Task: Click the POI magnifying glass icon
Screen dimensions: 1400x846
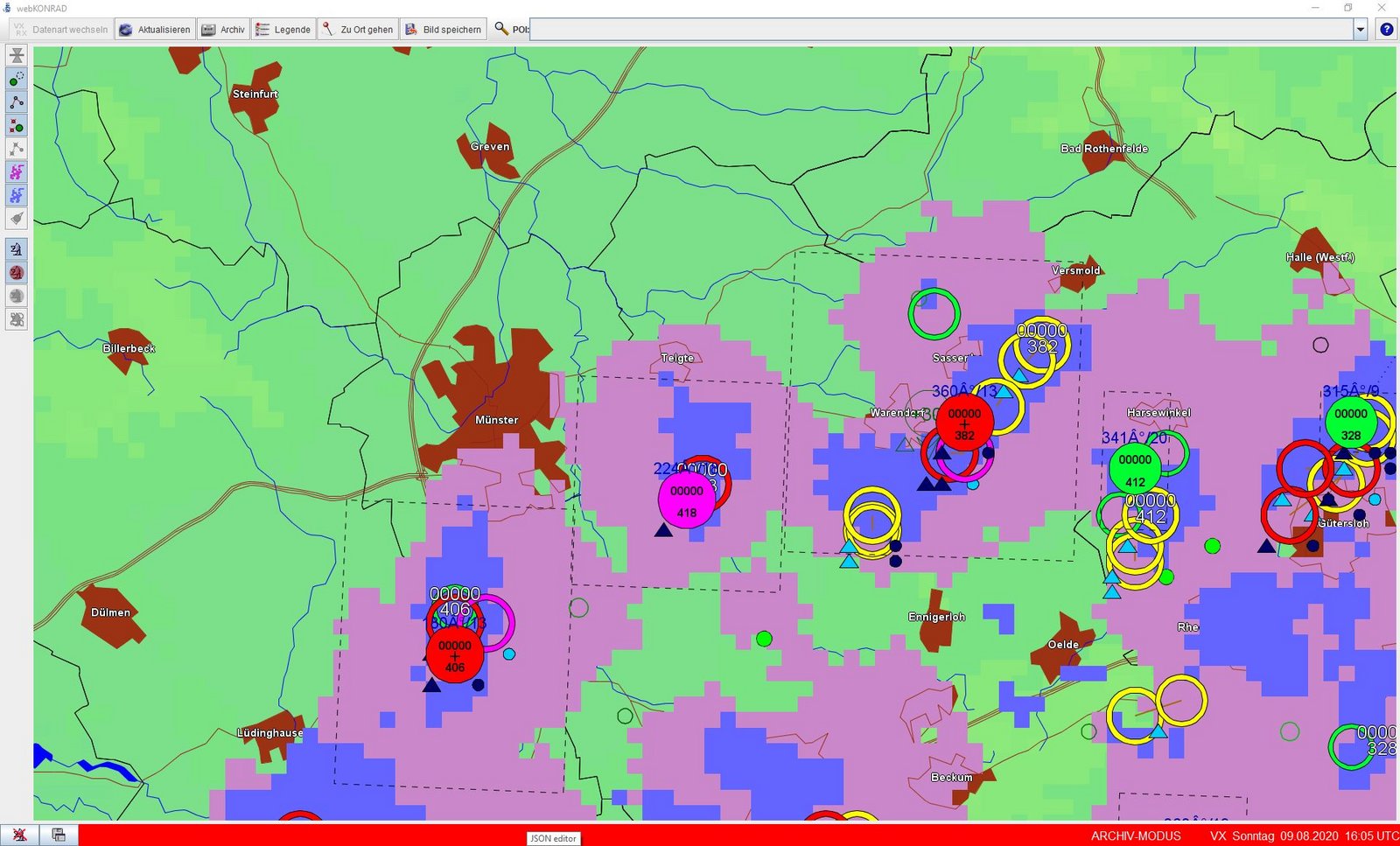Action: [x=501, y=29]
